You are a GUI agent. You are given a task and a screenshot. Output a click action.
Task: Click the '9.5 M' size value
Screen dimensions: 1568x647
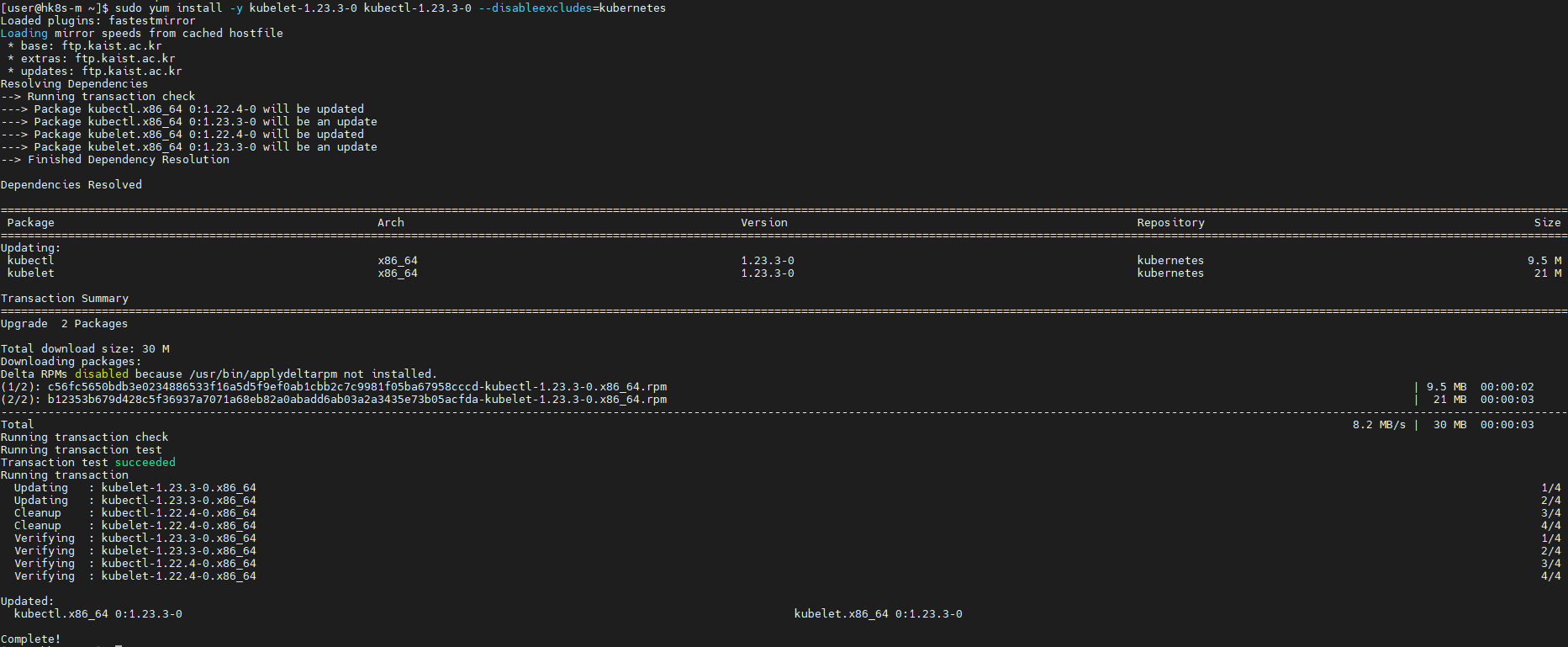pyautogui.click(x=1544, y=261)
